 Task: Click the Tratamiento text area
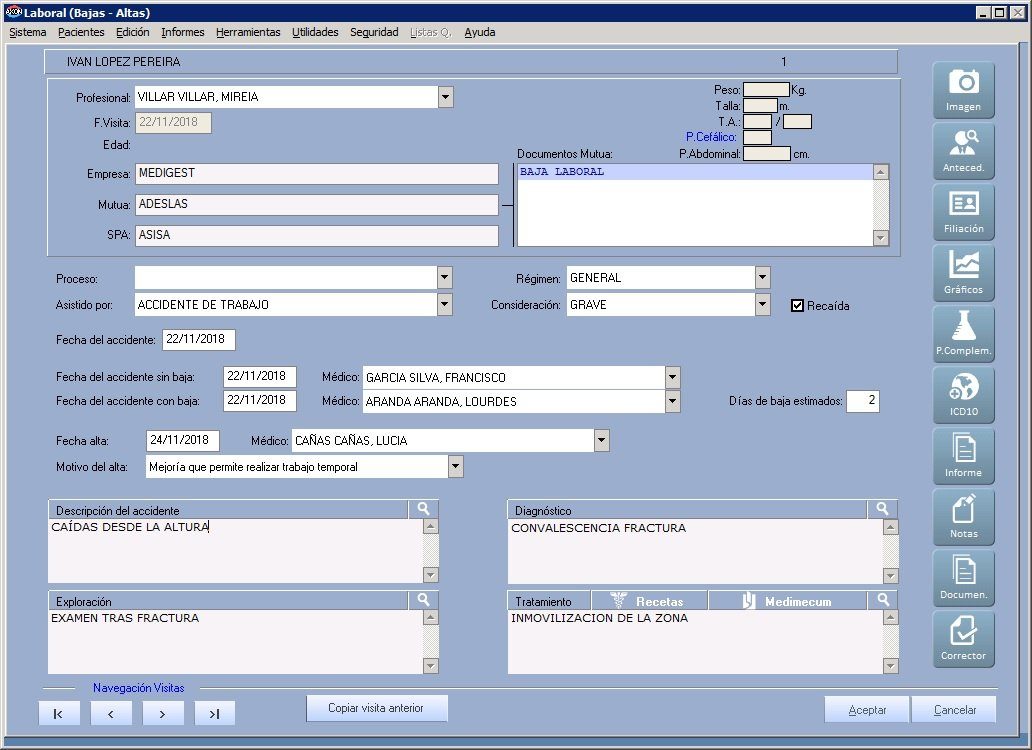696,641
